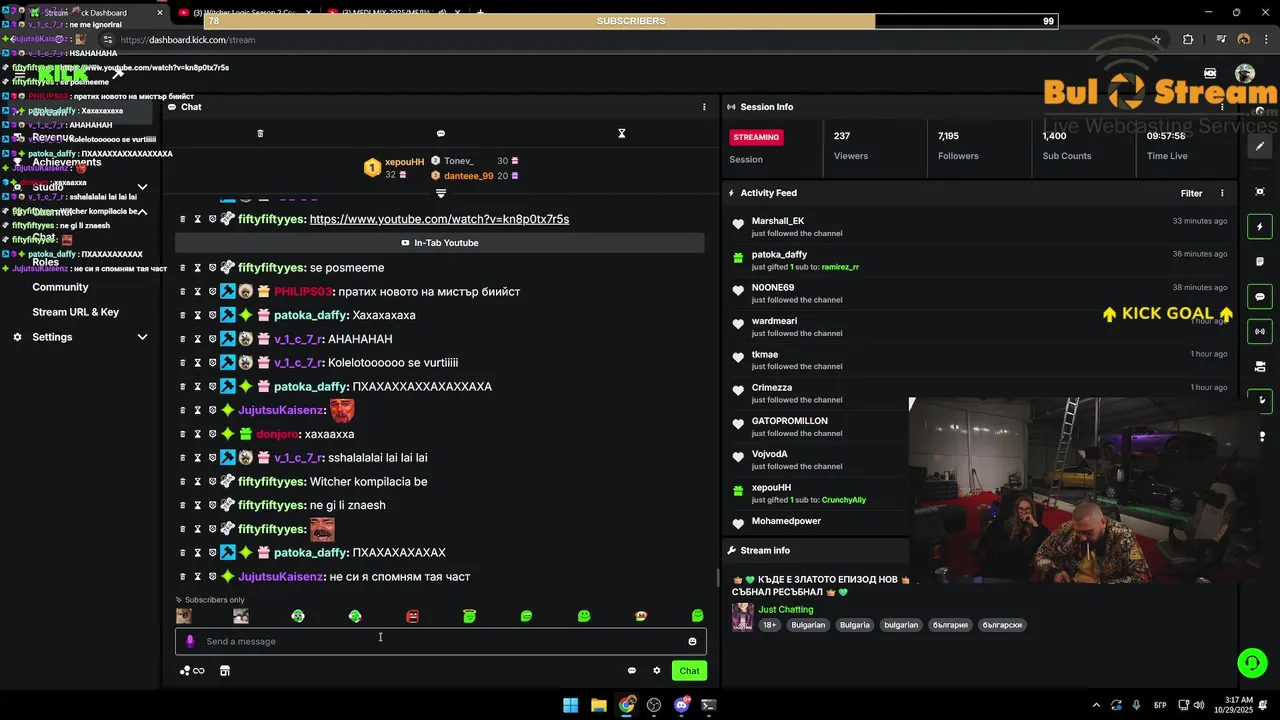Click the chat scrollbar thumb
The image size is (1280, 720).
tap(717, 578)
